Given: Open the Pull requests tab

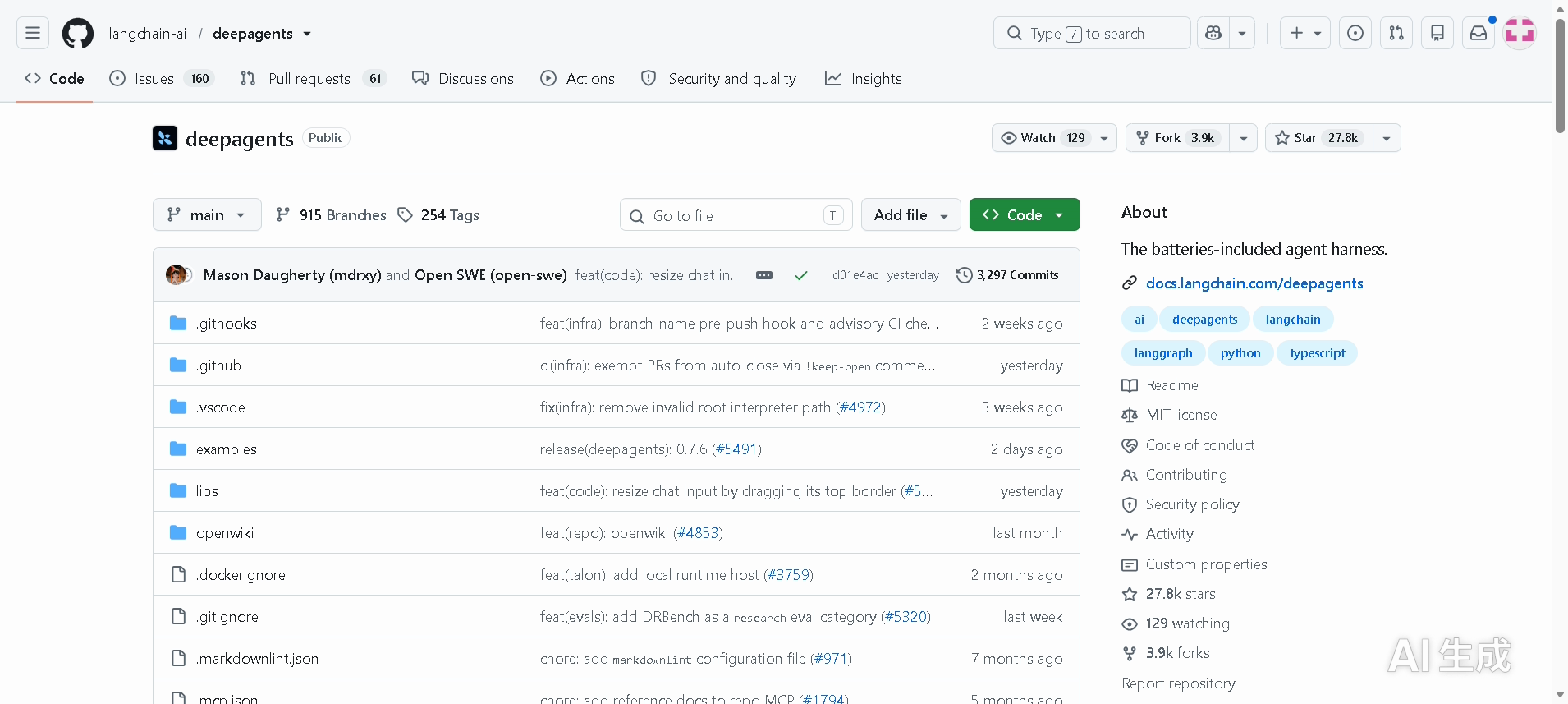Looking at the screenshot, I should (x=313, y=79).
